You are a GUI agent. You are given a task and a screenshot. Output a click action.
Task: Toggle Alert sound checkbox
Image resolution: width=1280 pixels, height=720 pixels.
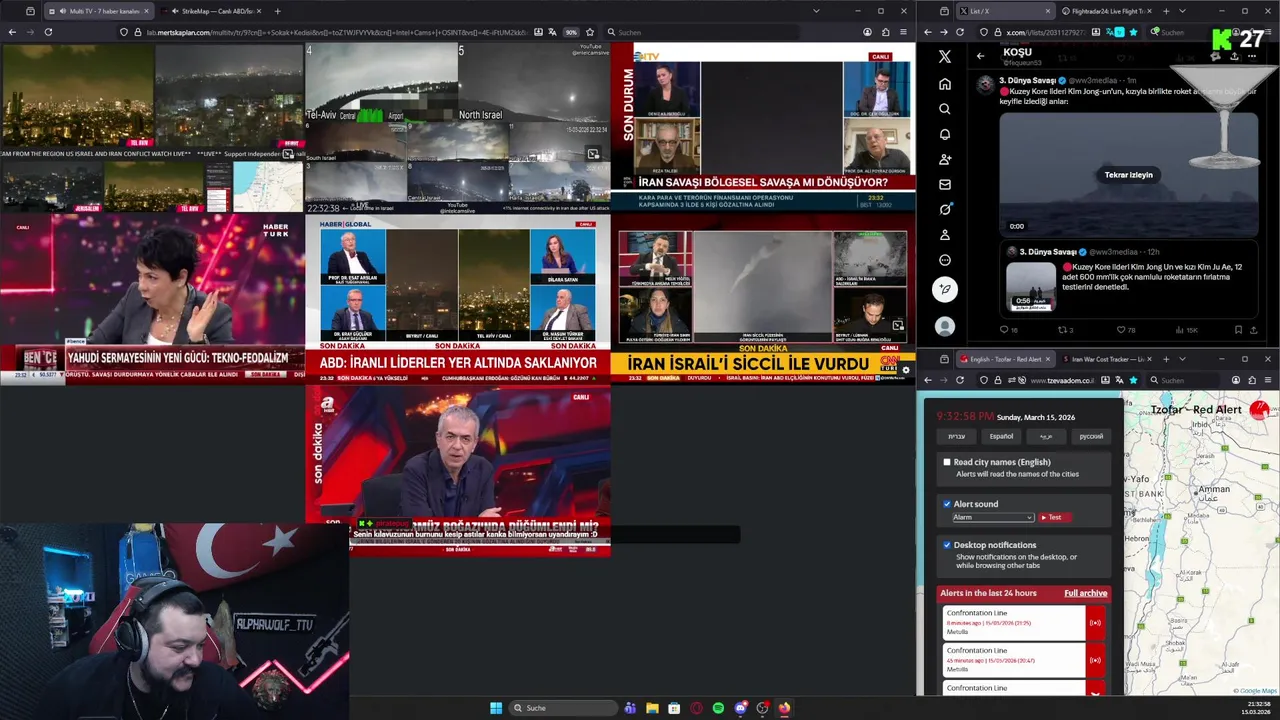[947, 504]
